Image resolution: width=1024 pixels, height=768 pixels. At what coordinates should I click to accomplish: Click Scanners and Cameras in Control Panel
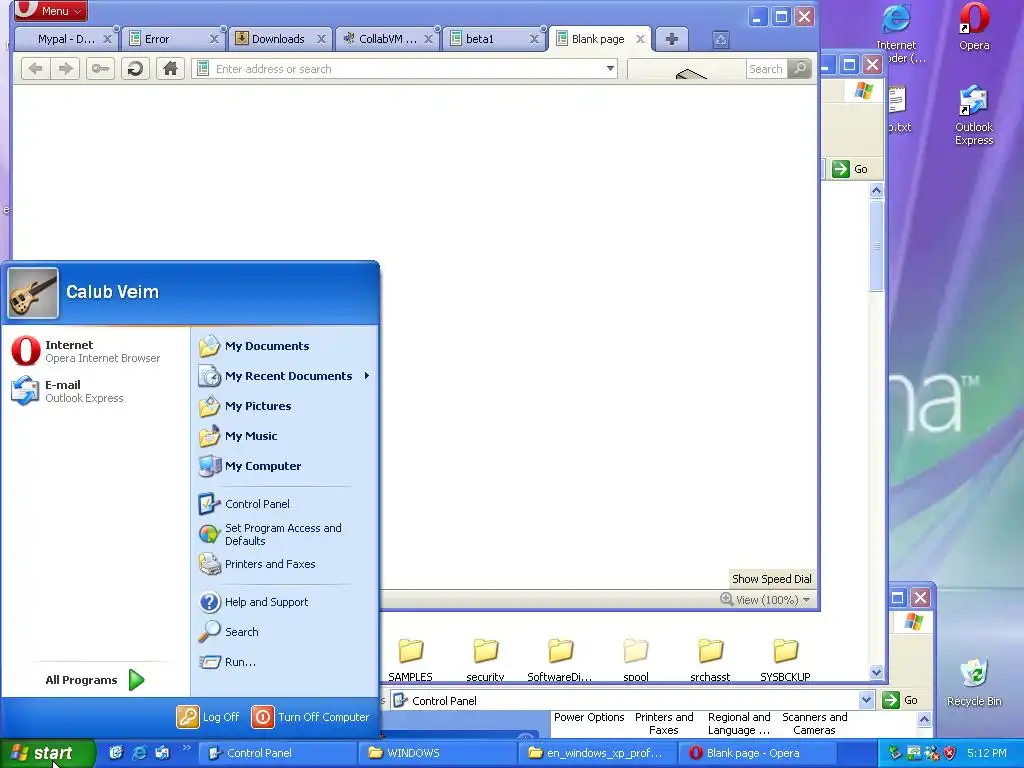(x=814, y=724)
